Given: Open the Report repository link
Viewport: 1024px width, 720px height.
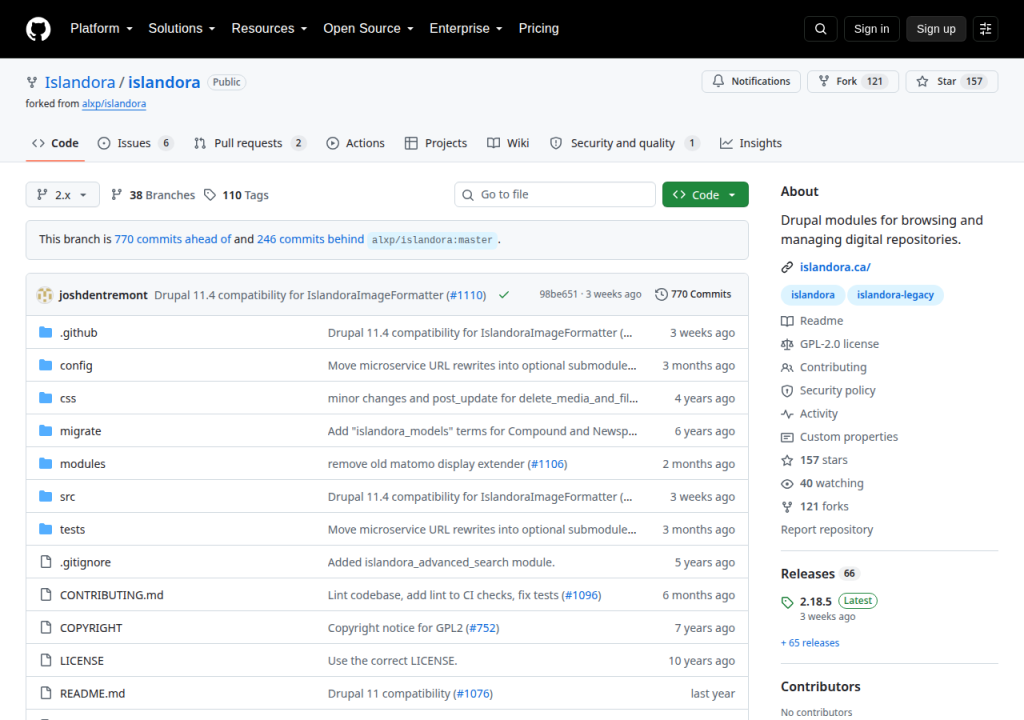Looking at the screenshot, I should coord(827,530).
